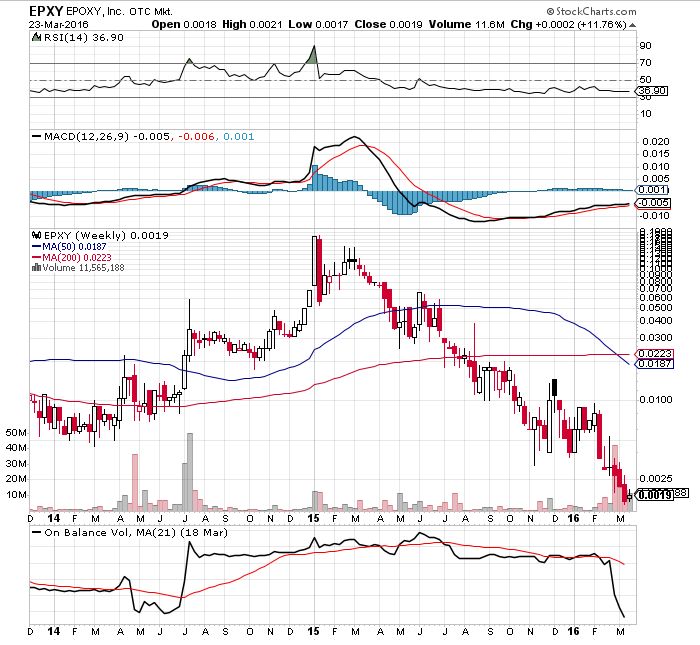This screenshot has height=645, width=700.
Task: Click the MA(50) 0.0187 legend text
Action: coord(74,246)
